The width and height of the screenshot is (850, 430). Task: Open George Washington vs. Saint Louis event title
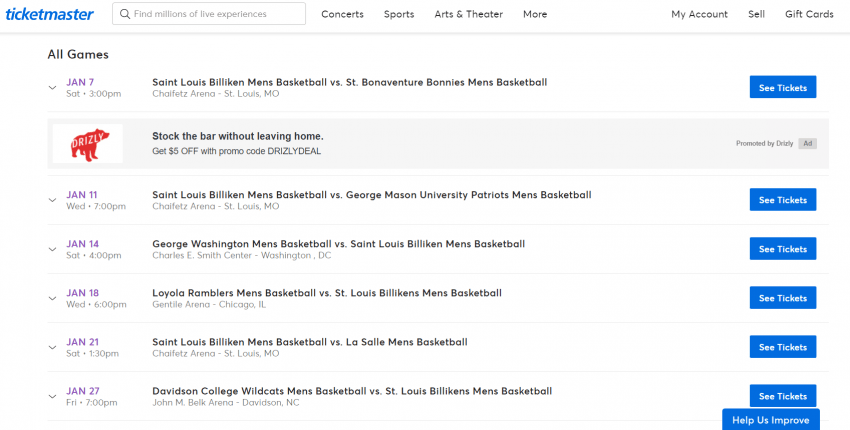click(338, 244)
